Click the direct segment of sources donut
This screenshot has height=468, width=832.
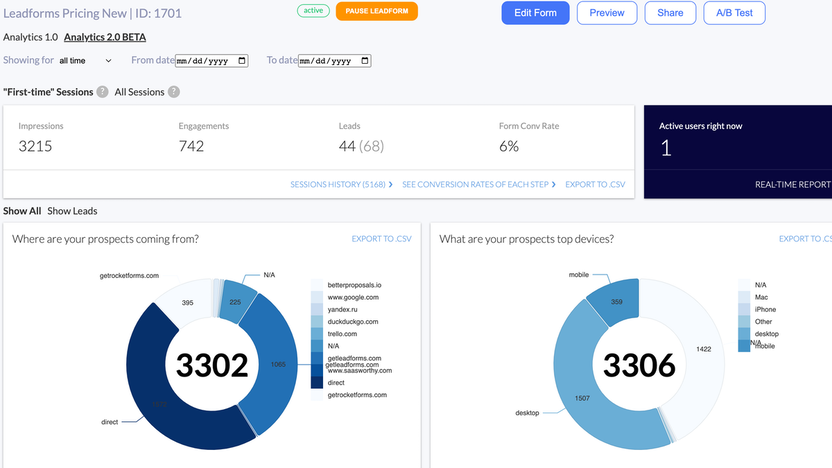click(150, 400)
